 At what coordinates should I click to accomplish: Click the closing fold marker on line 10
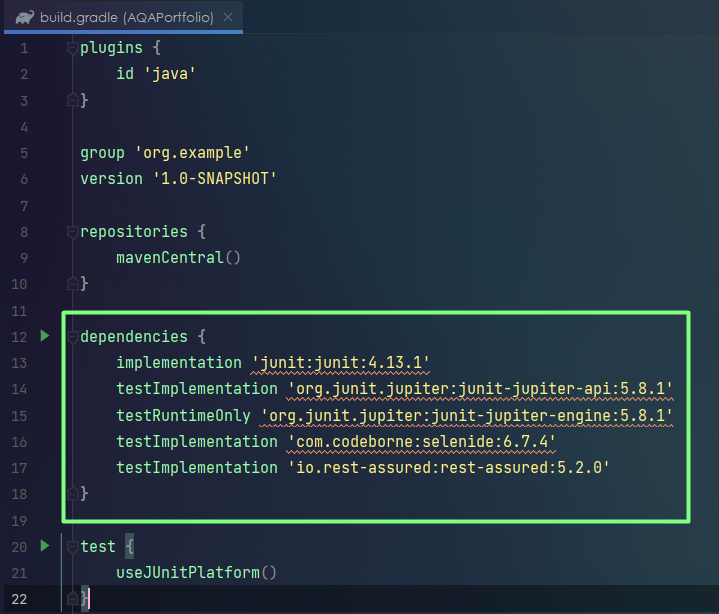[72, 284]
